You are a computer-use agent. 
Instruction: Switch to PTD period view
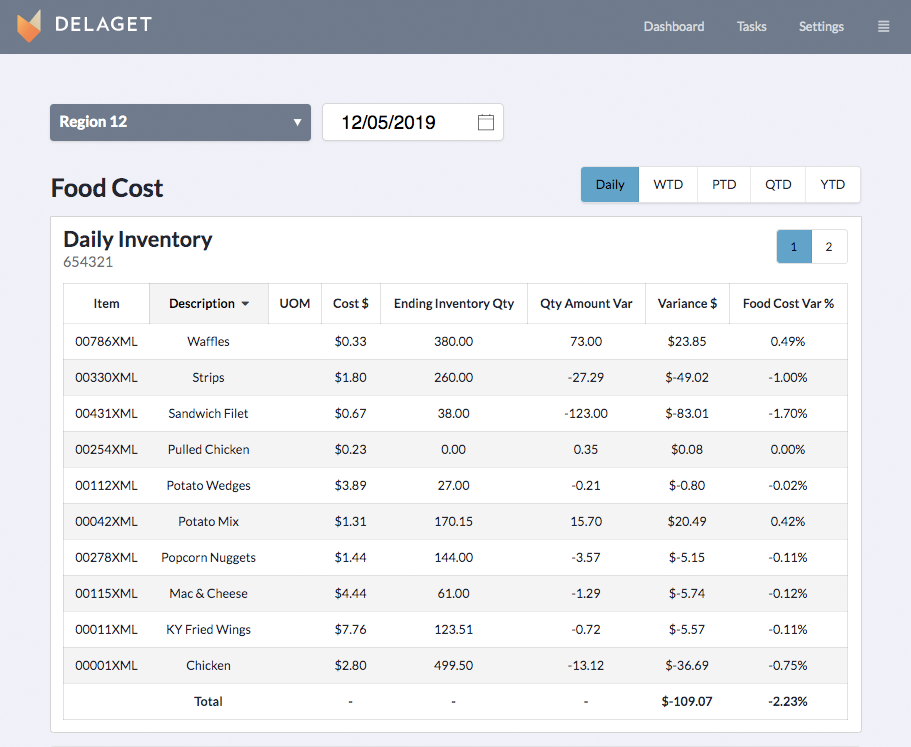pos(724,184)
